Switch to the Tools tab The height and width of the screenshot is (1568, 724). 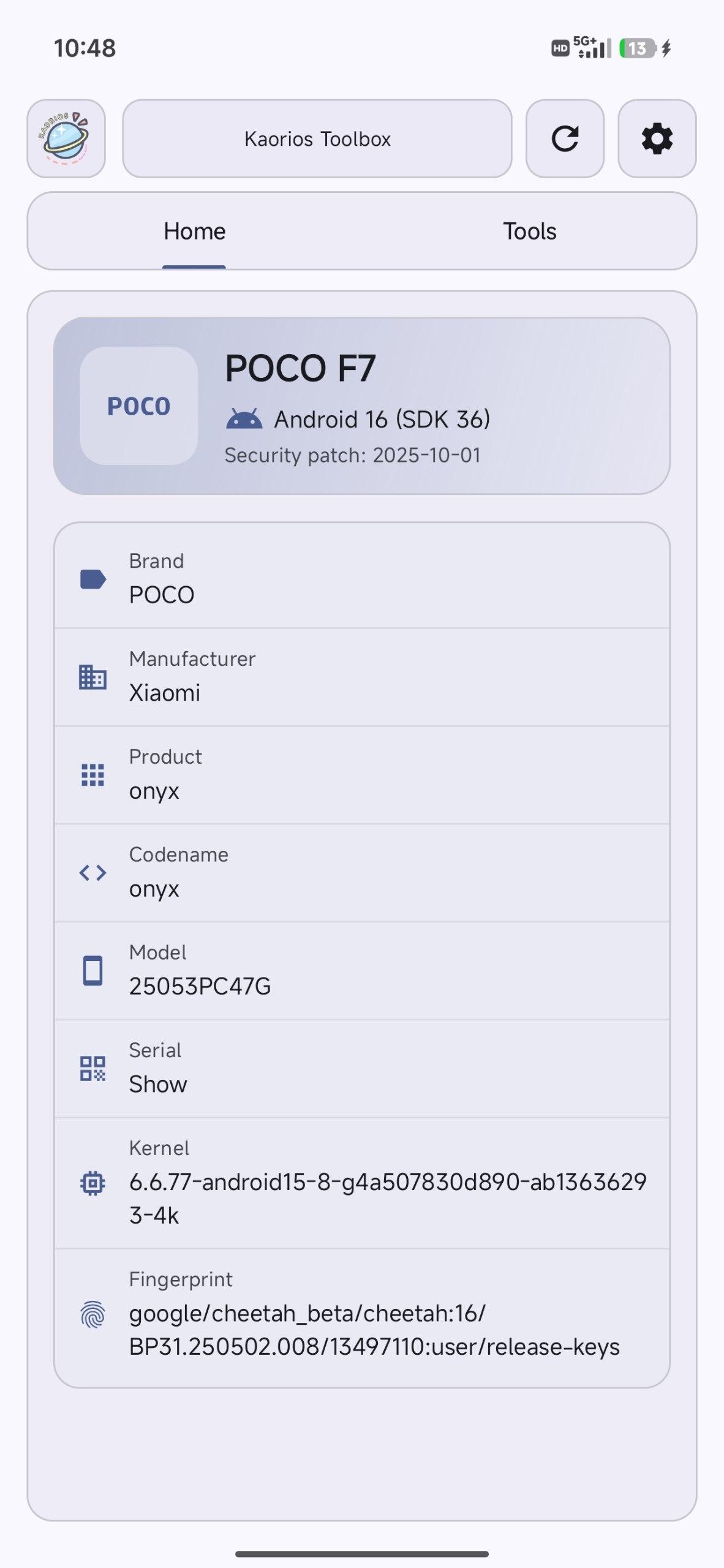point(529,232)
